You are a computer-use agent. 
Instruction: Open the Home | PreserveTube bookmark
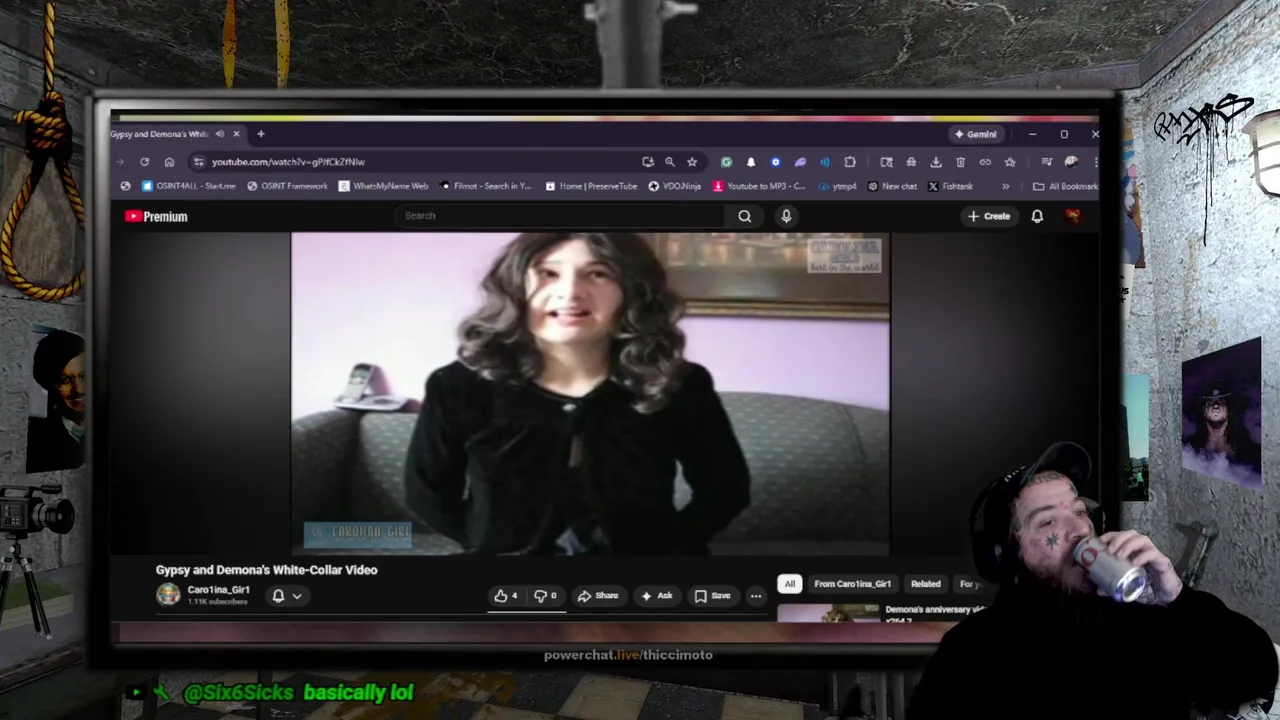tap(591, 186)
